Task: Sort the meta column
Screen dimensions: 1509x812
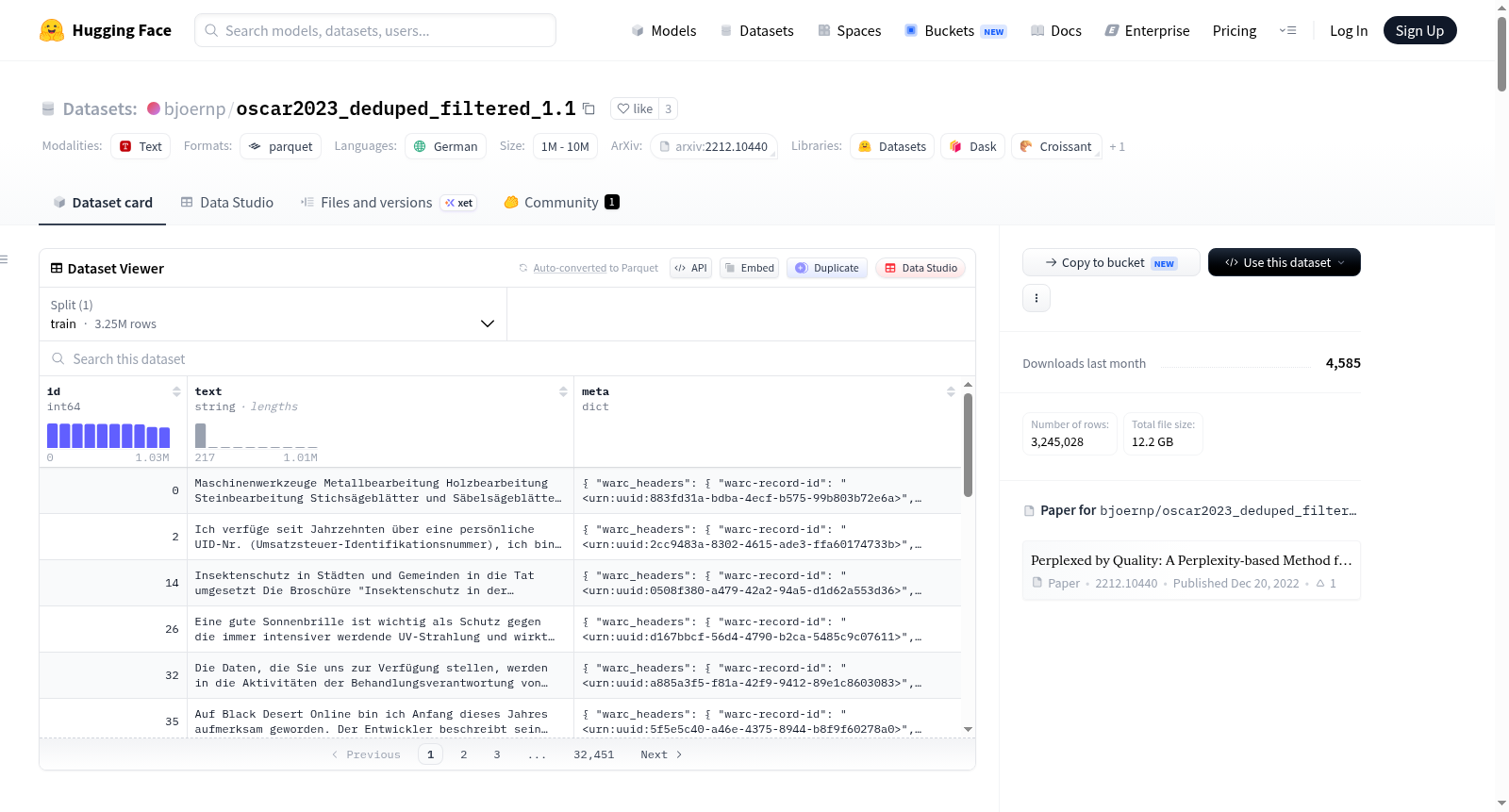Action: point(951,391)
